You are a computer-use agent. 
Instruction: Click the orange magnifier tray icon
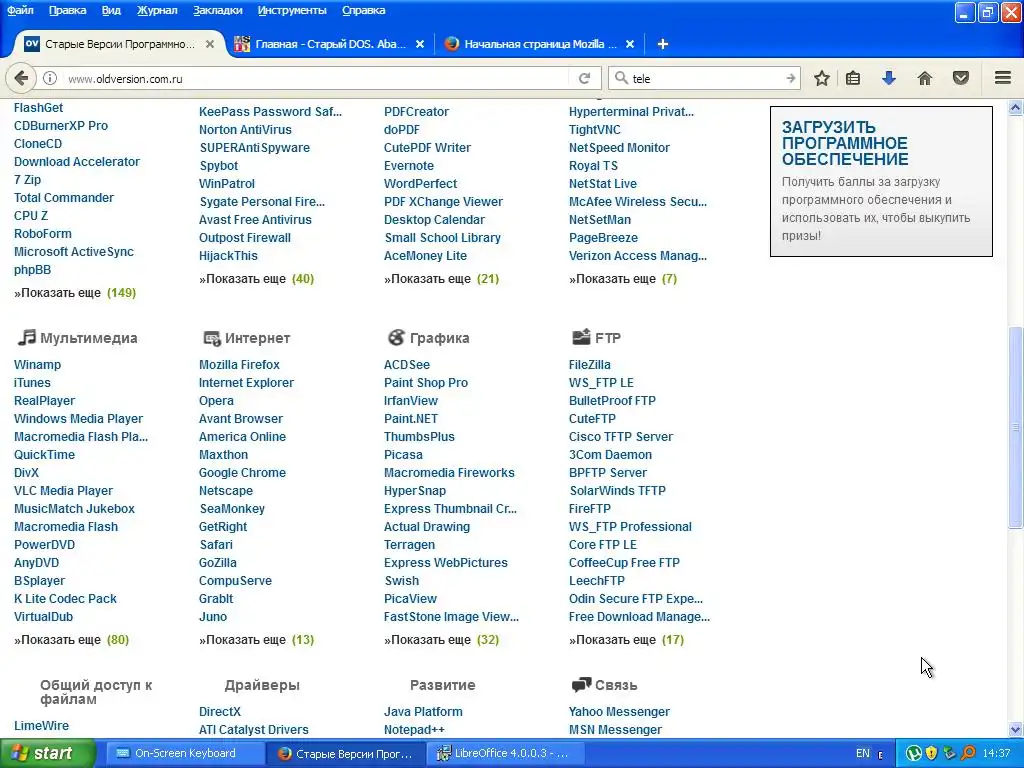coord(968,754)
